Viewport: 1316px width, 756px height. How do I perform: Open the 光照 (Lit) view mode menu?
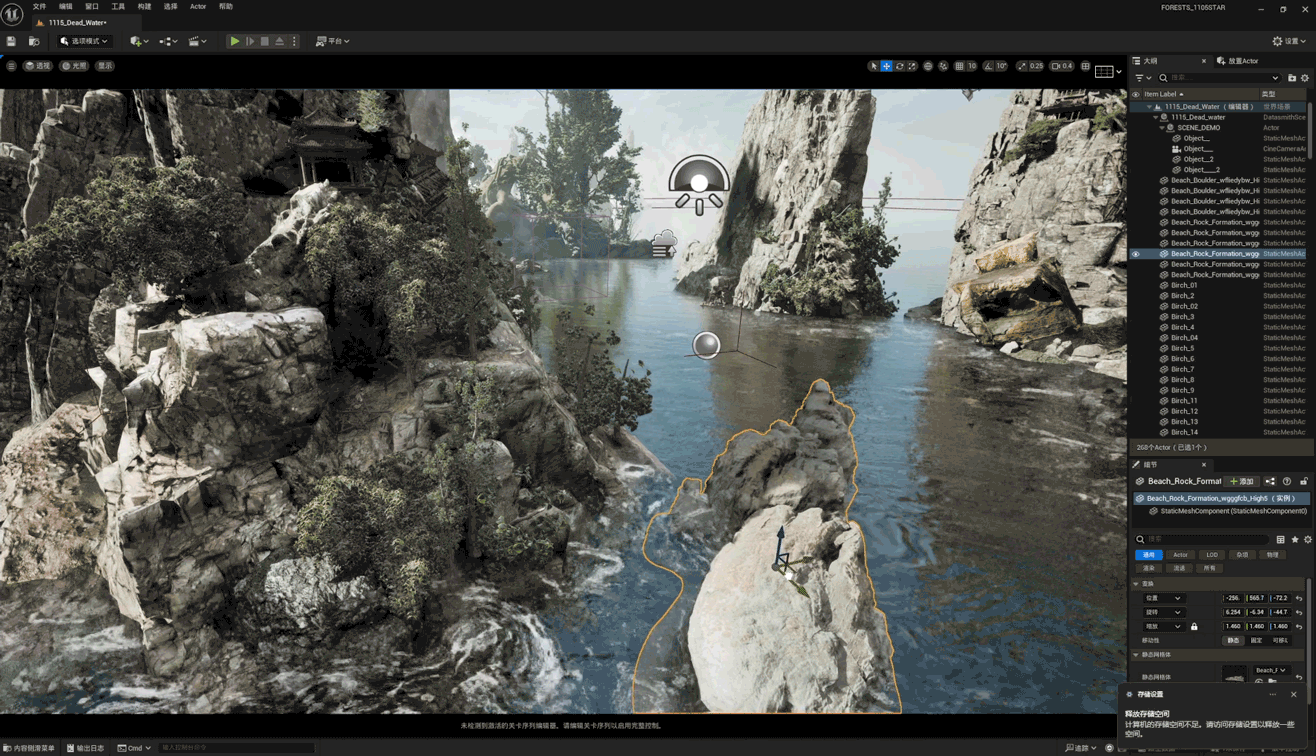click(74, 66)
